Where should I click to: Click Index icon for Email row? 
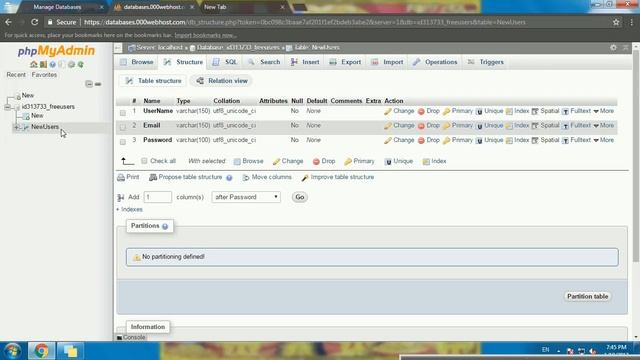coord(509,126)
